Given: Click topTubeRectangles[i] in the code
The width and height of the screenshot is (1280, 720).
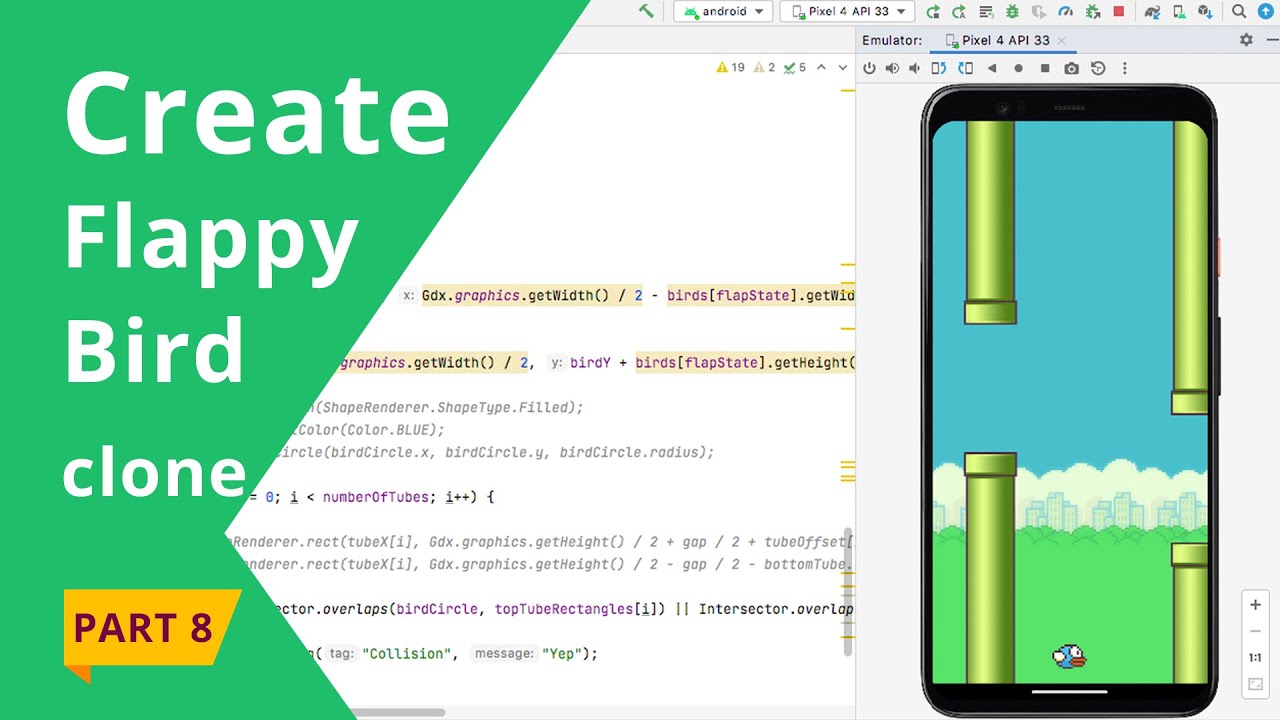Looking at the screenshot, I should (577, 609).
